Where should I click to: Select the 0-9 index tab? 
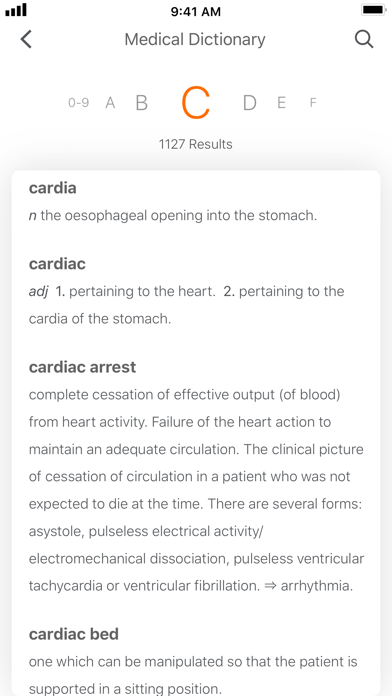pyautogui.click(x=78, y=103)
